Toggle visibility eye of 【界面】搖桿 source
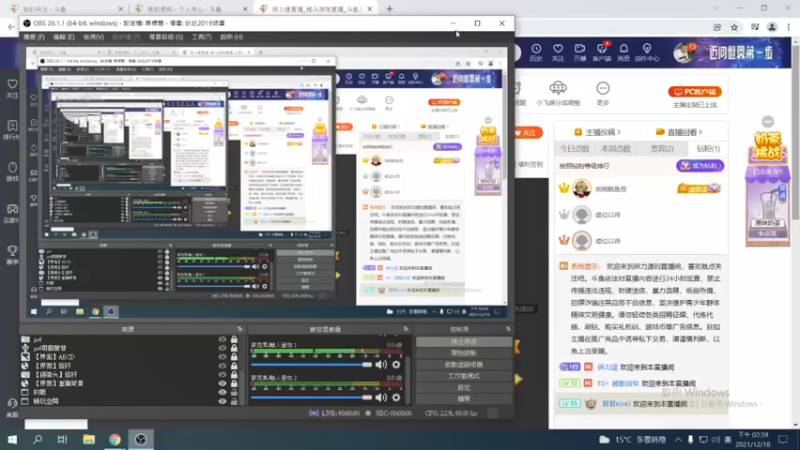The width and height of the screenshot is (800, 450). pyautogui.click(x=222, y=366)
